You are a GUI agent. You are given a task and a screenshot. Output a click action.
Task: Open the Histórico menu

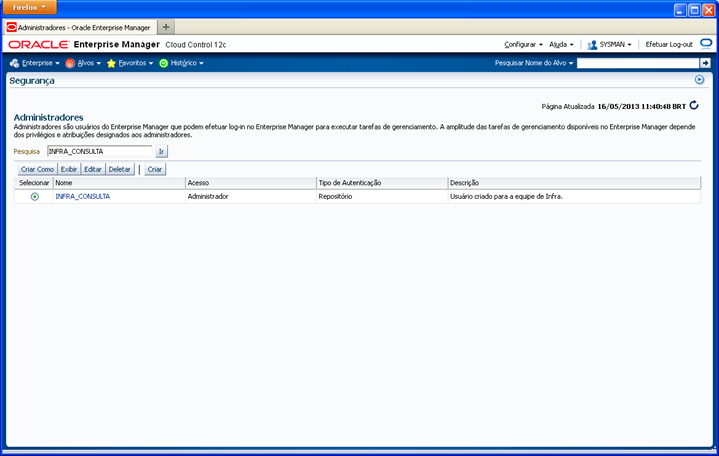(x=187, y=63)
